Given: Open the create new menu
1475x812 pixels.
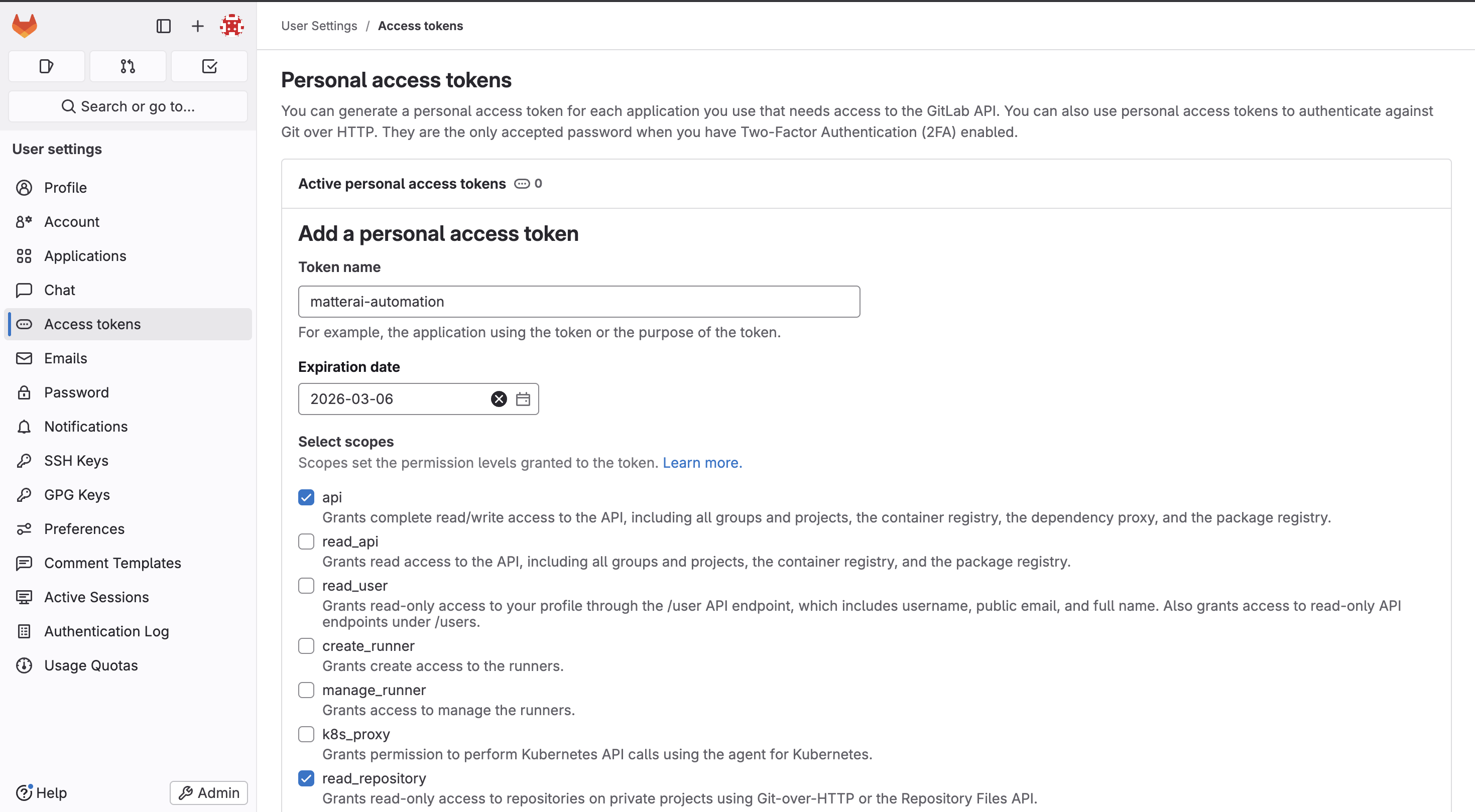Looking at the screenshot, I should click(197, 26).
